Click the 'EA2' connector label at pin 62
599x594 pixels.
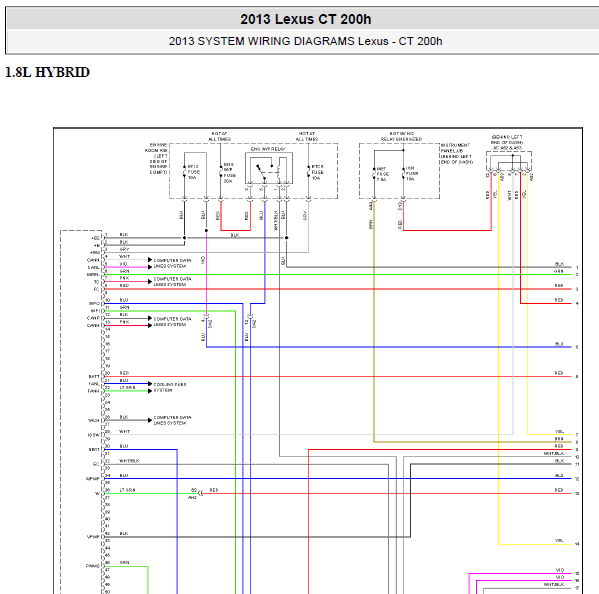point(193,498)
